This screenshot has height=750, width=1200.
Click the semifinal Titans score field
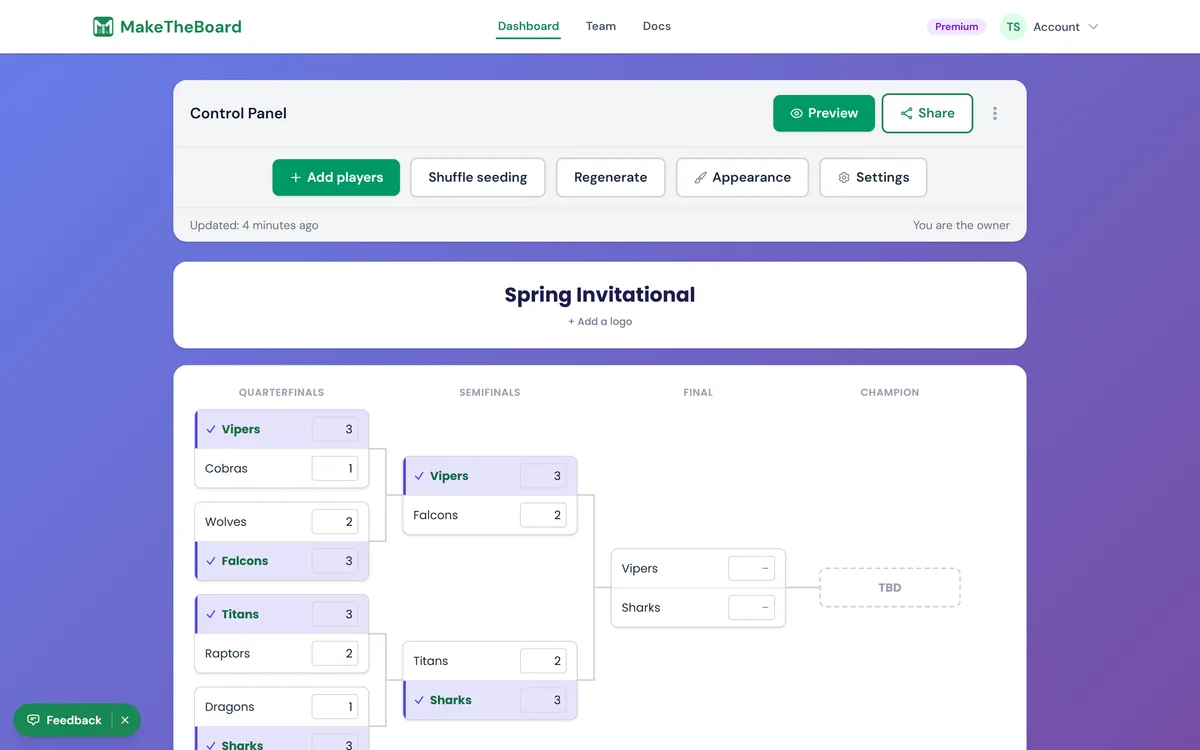pyautogui.click(x=543, y=661)
